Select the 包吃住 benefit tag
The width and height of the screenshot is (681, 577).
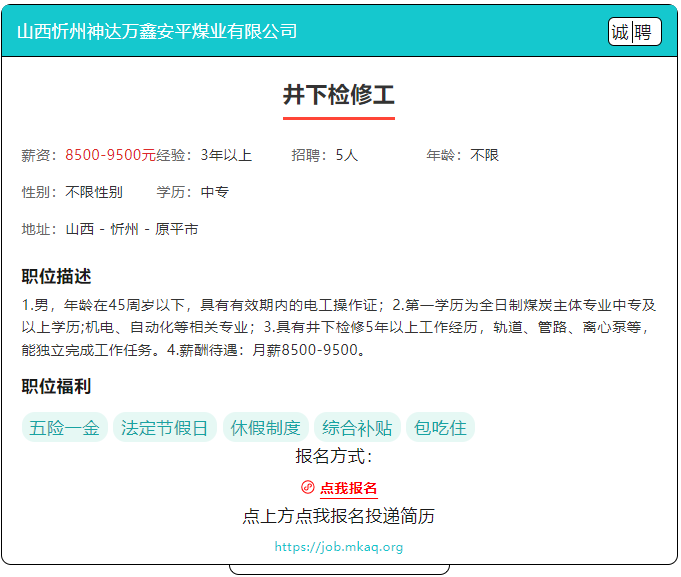440,428
